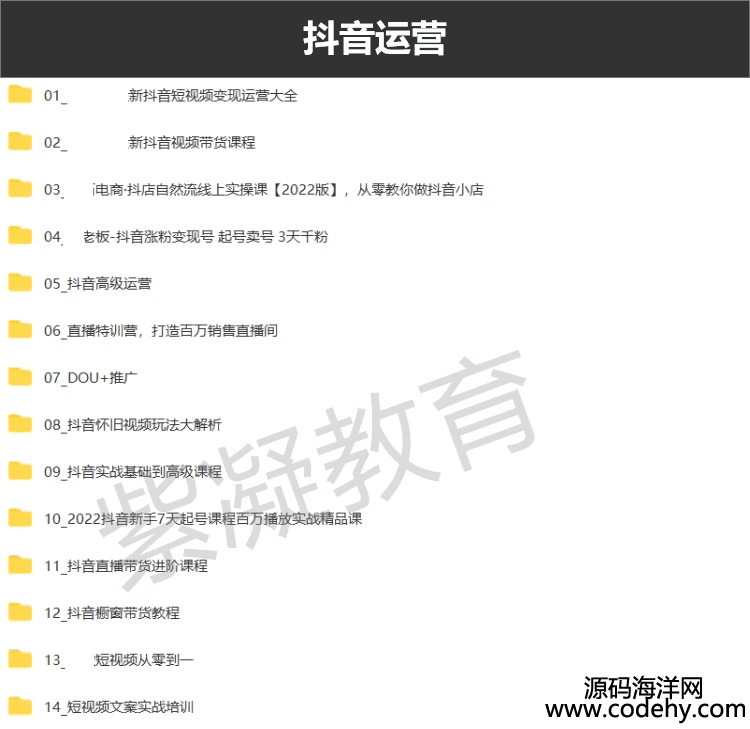750x729 pixels.
Task: Select the 06_直播特训营 folder name
Action: tap(160, 330)
